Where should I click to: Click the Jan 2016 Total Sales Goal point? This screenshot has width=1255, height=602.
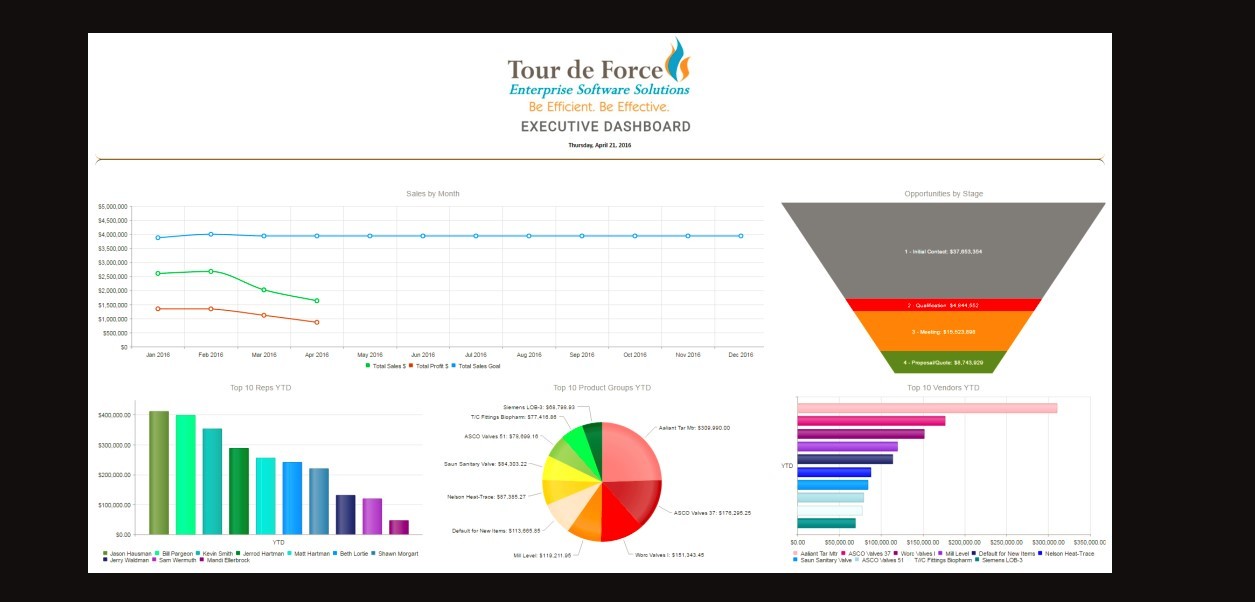158,238
